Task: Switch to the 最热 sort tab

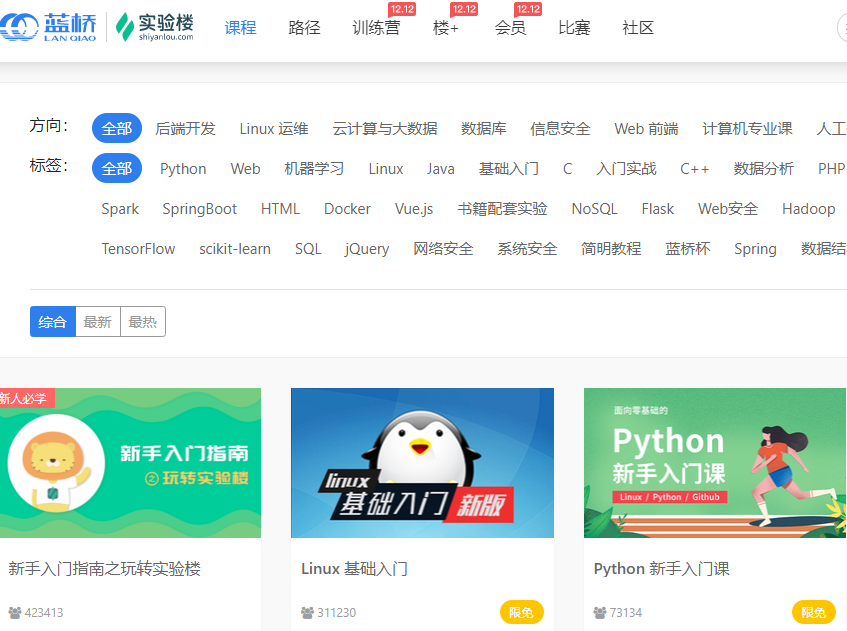Action: coord(142,321)
